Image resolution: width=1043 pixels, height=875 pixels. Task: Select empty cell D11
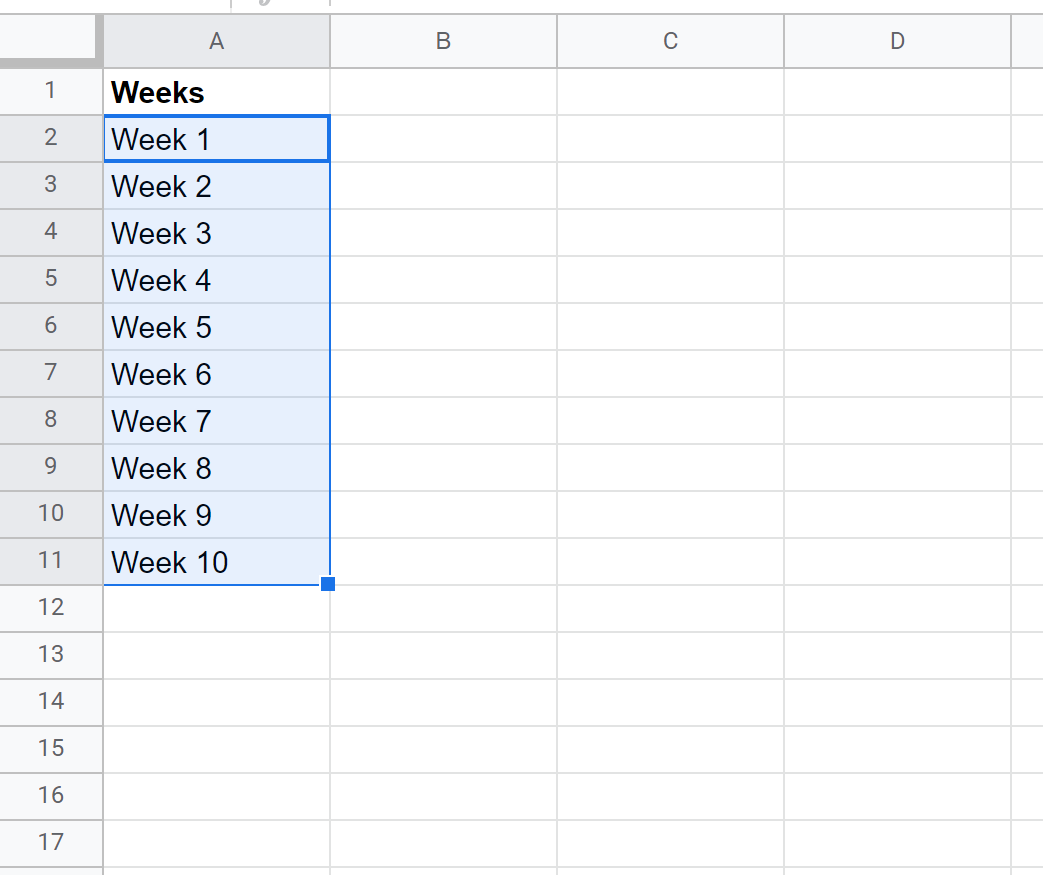click(897, 562)
